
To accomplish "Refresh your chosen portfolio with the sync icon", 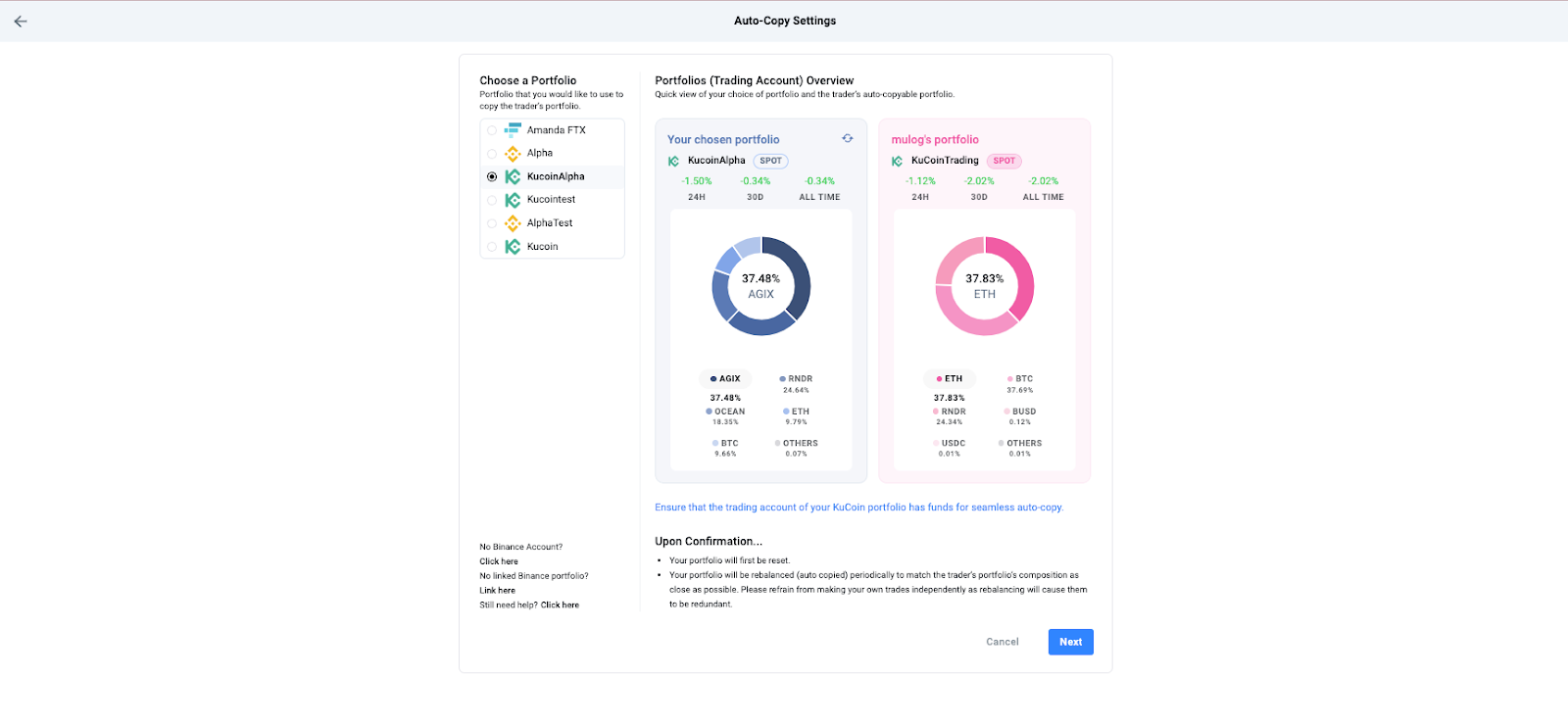I will 848,138.
